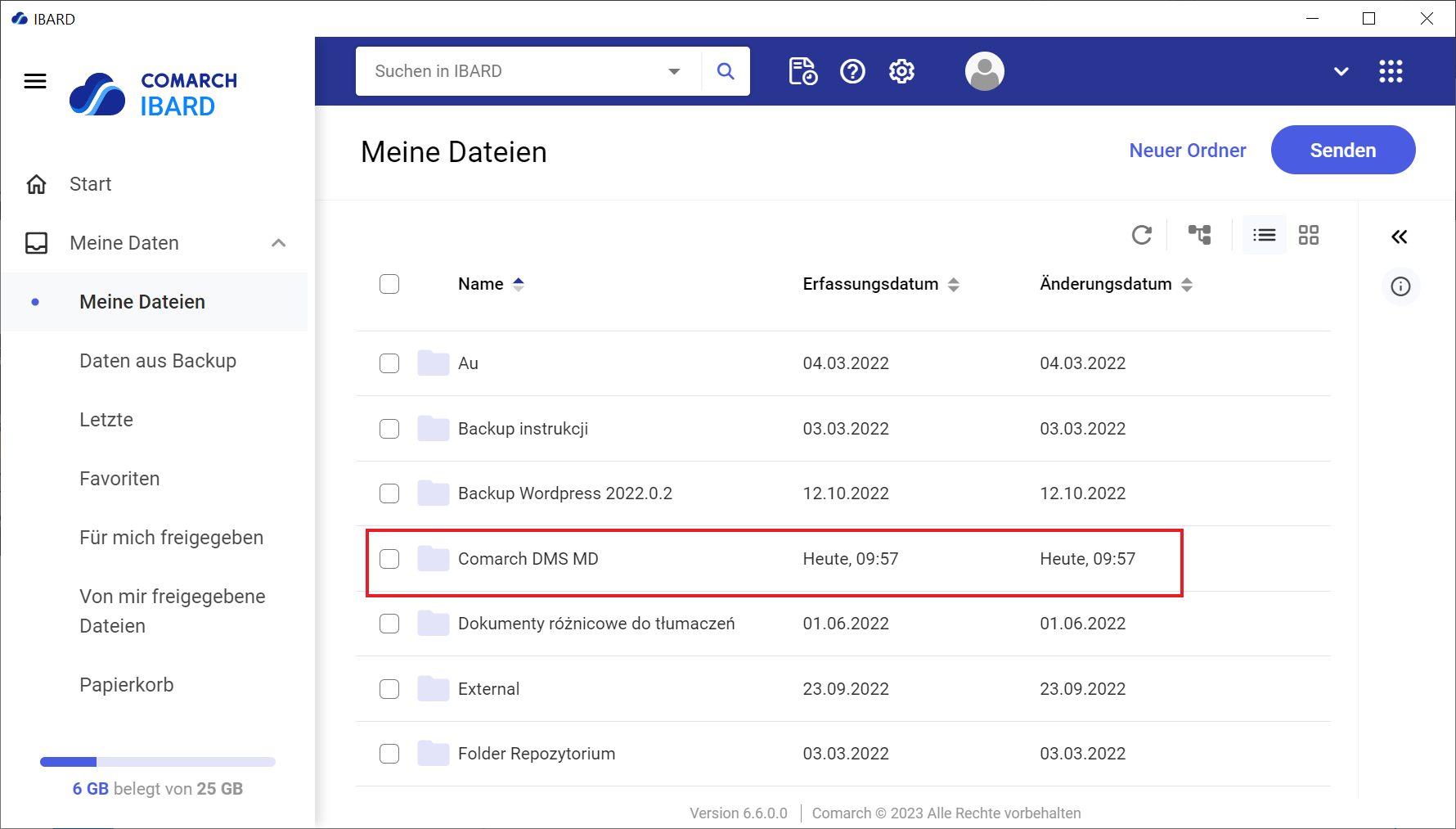Switch to grid tile view
The width and height of the screenshot is (1456, 829).
pos(1309,236)
